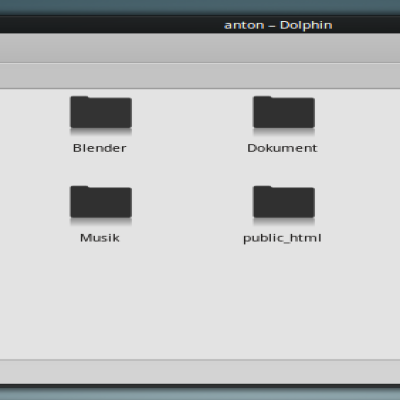Viewport: 400px width, 400px height.
Task: Click the public_html folder name label
Action: point(282,238)
